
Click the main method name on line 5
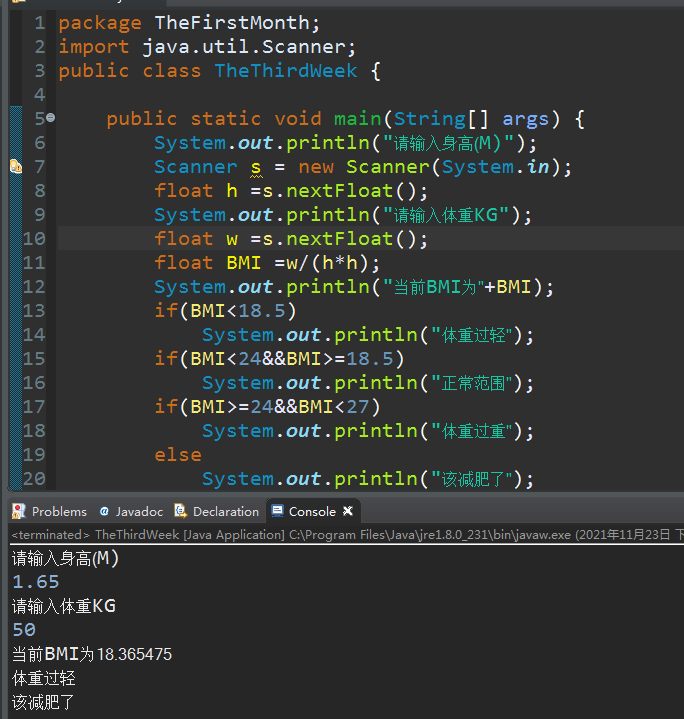(358, 119)
